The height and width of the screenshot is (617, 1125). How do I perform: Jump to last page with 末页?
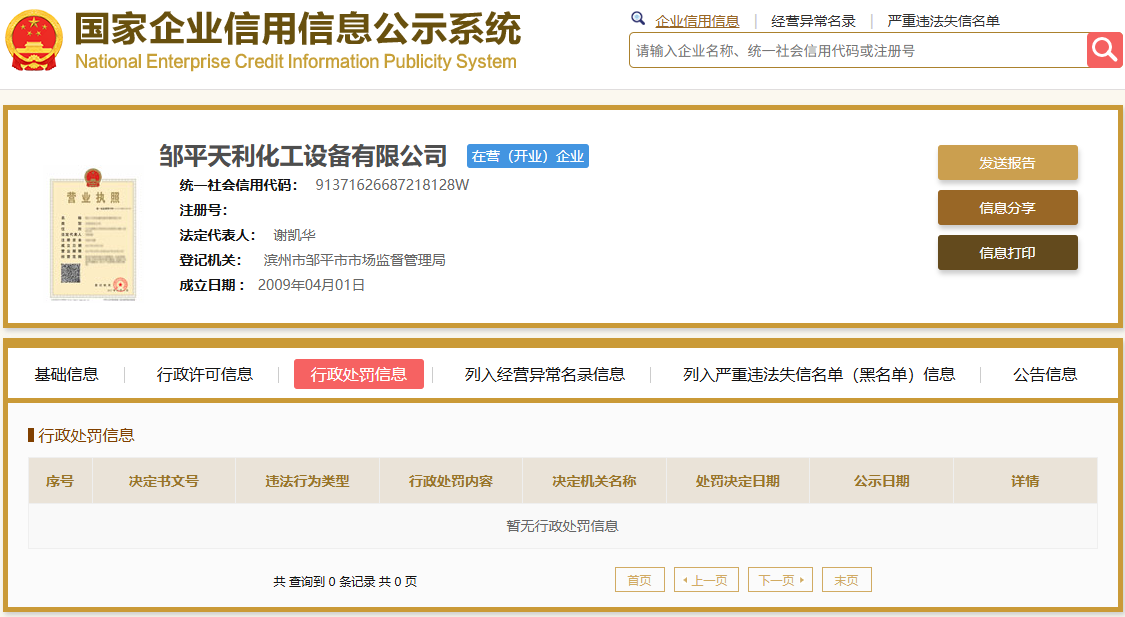click(x=847, y=580)
